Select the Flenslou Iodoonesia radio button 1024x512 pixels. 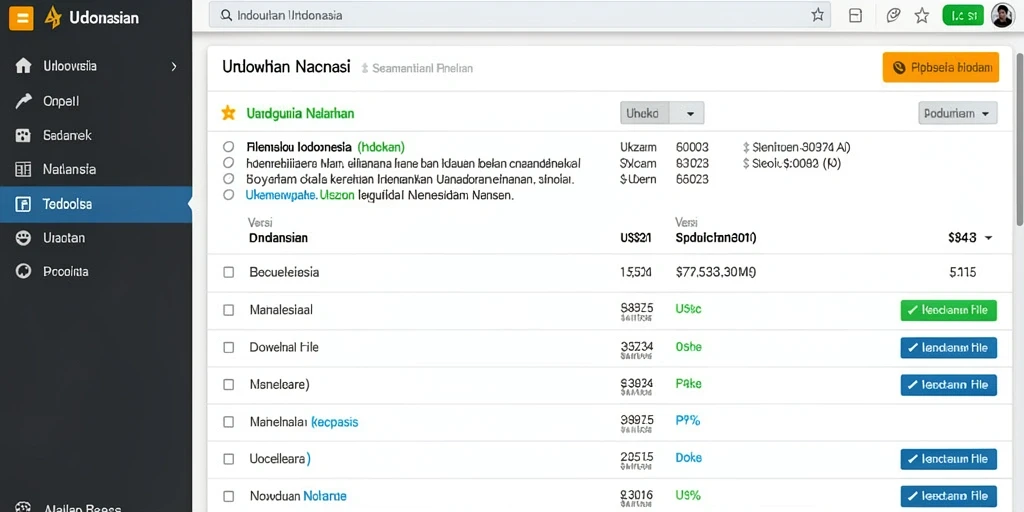coord(228,147)
